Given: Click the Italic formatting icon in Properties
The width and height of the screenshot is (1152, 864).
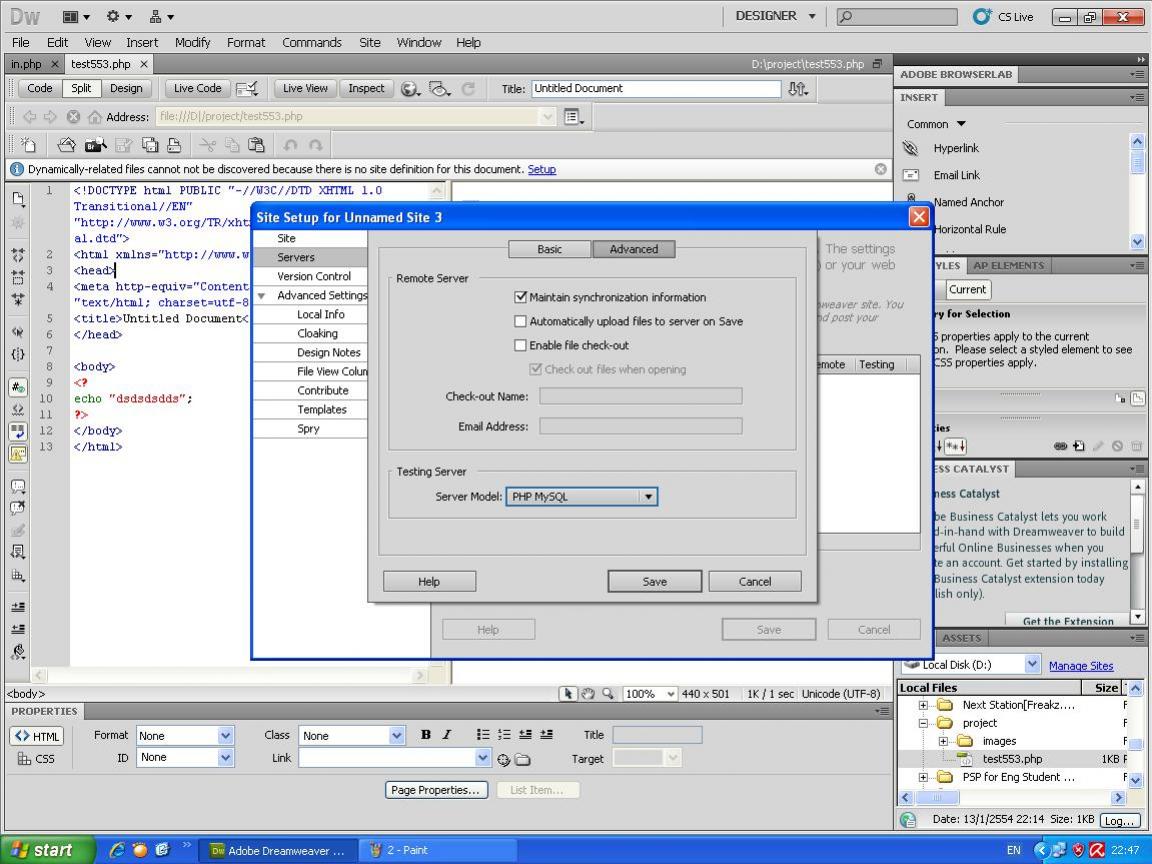Looking at the screenshot, I should pos(446,735).
